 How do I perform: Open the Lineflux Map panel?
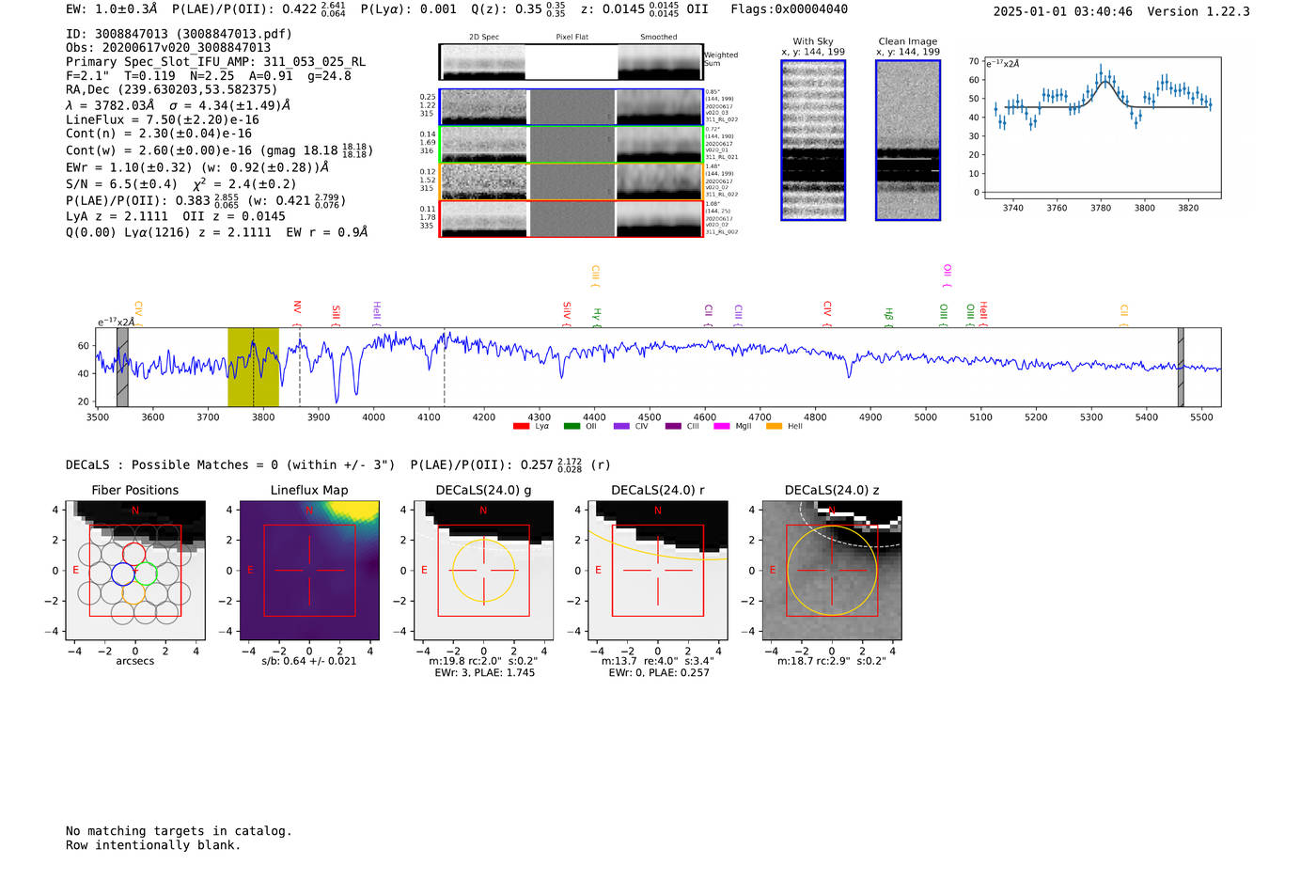coord(309,570)
